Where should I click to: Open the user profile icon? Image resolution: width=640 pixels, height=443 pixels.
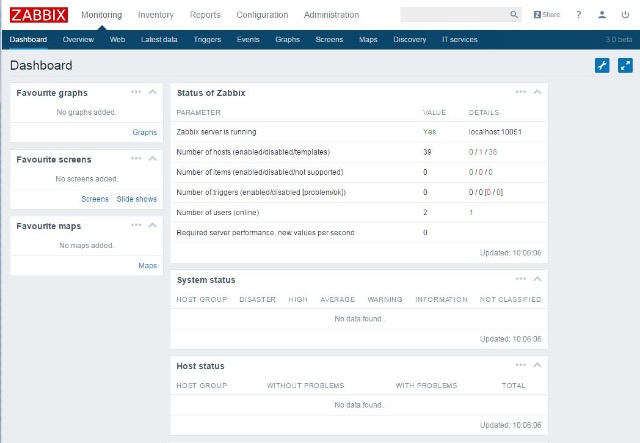click(602, 15)
